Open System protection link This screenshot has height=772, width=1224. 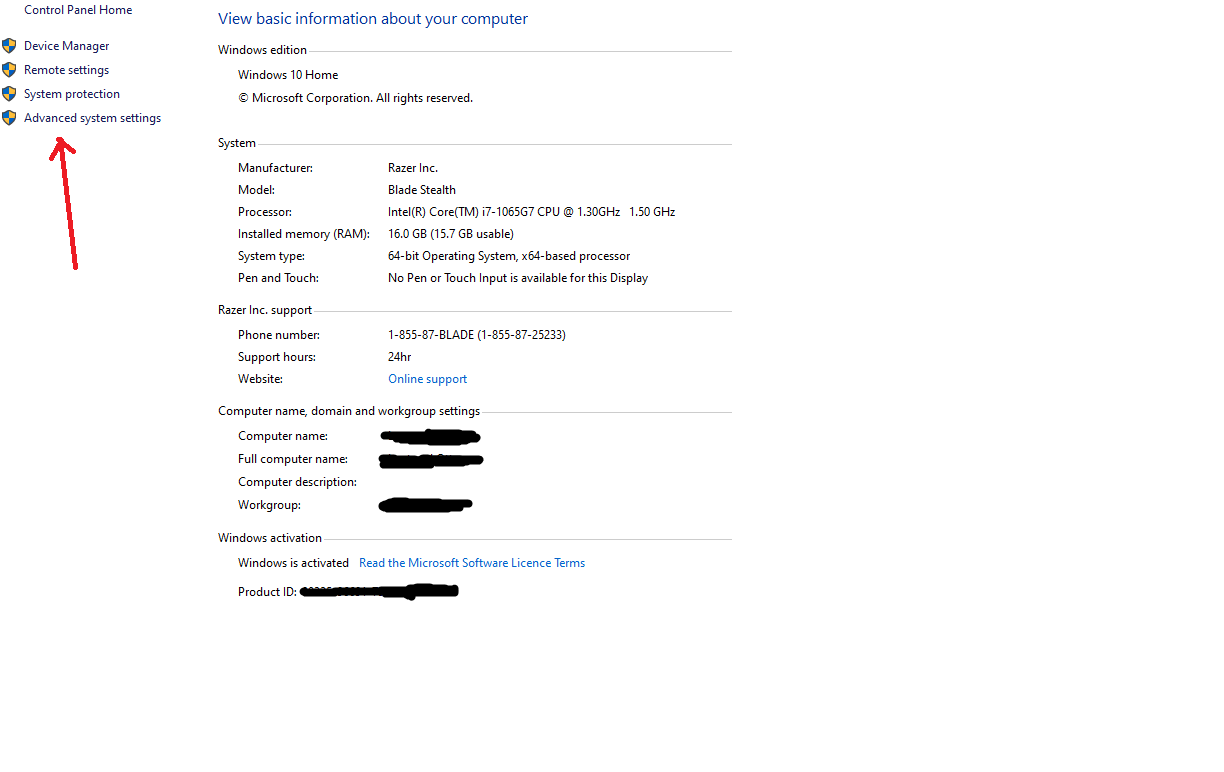[72, 94]
